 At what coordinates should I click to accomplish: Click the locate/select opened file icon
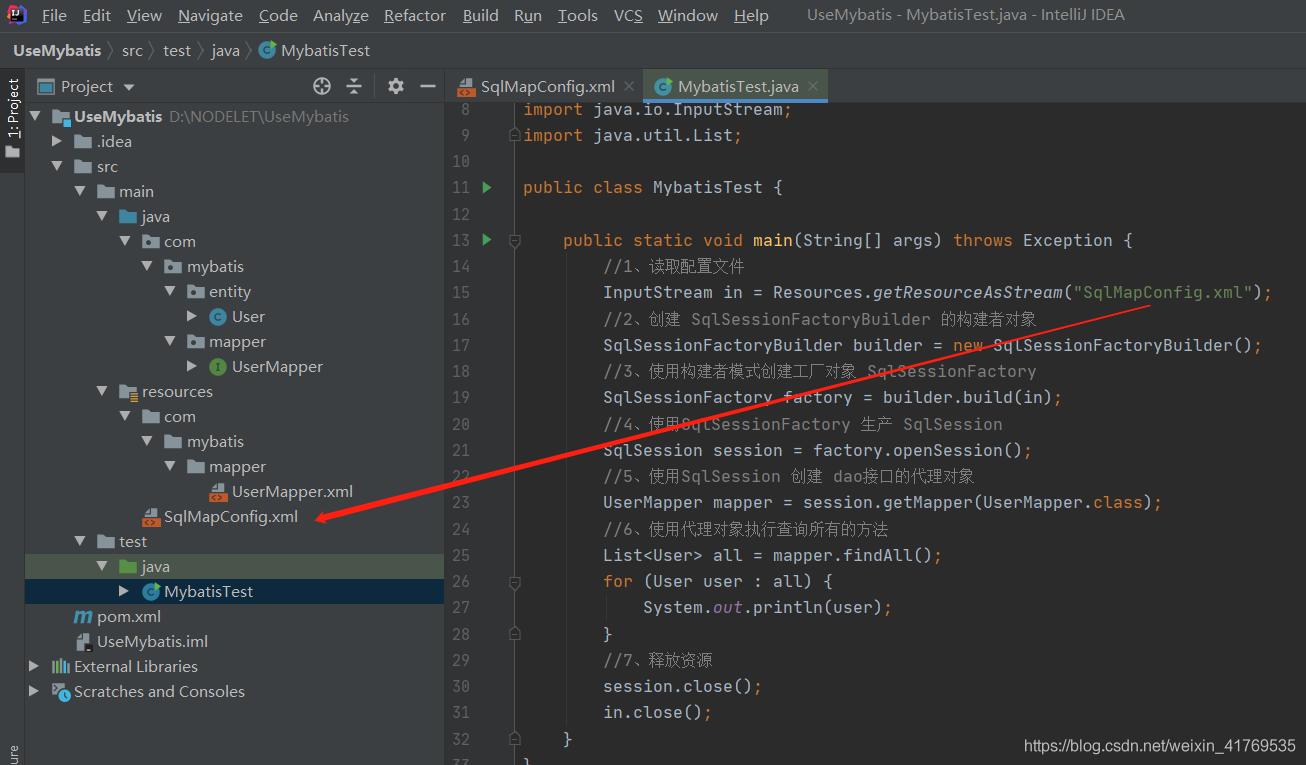tap(322, 86)
